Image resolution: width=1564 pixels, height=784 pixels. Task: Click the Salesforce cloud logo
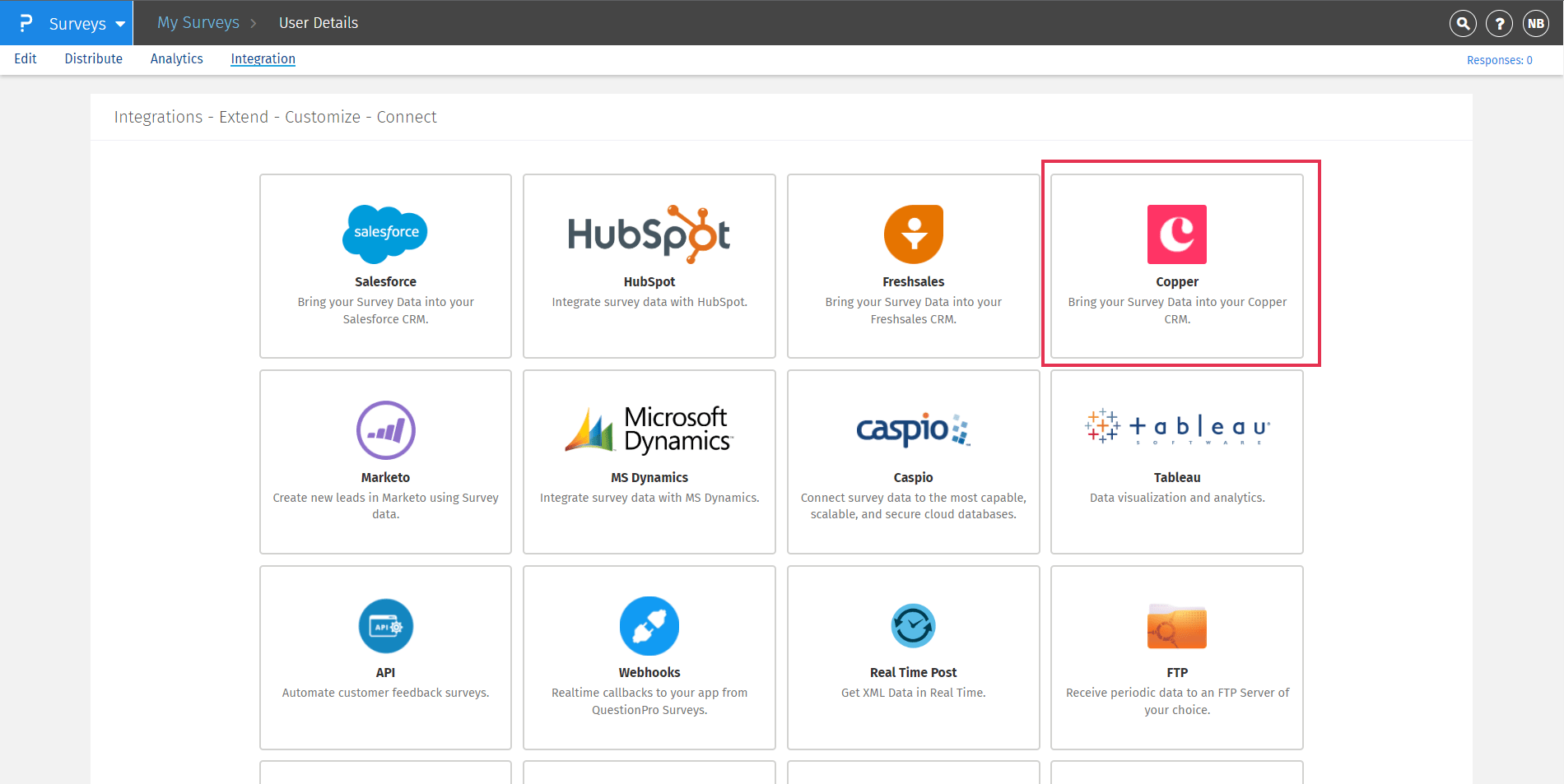[x=385, y=234]
